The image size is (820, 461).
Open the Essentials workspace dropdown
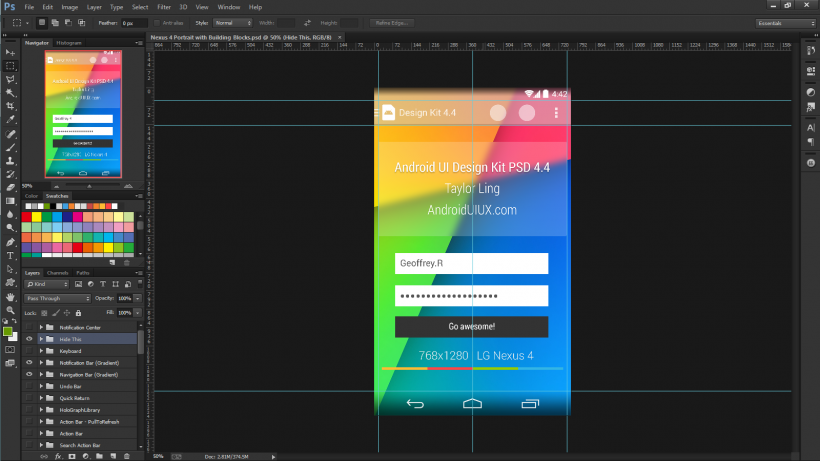click(785, 23)
